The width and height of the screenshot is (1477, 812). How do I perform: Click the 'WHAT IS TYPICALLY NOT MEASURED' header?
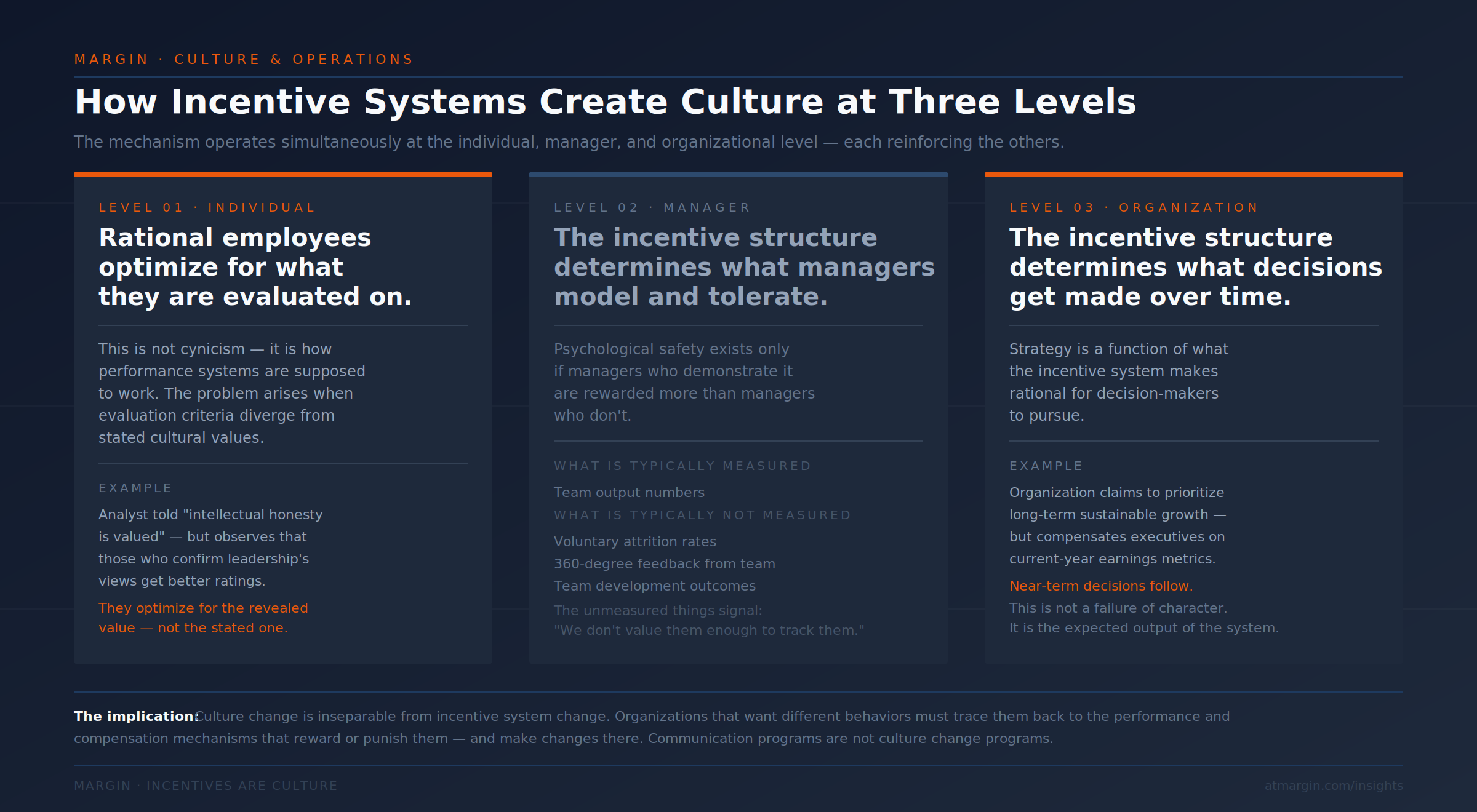(702, 515)
